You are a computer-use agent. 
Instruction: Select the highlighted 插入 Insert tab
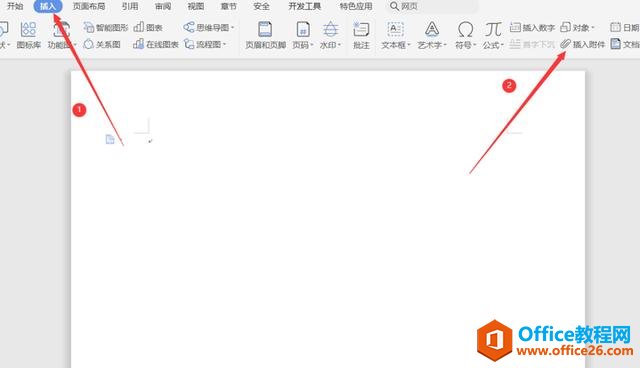pos(48,6)
